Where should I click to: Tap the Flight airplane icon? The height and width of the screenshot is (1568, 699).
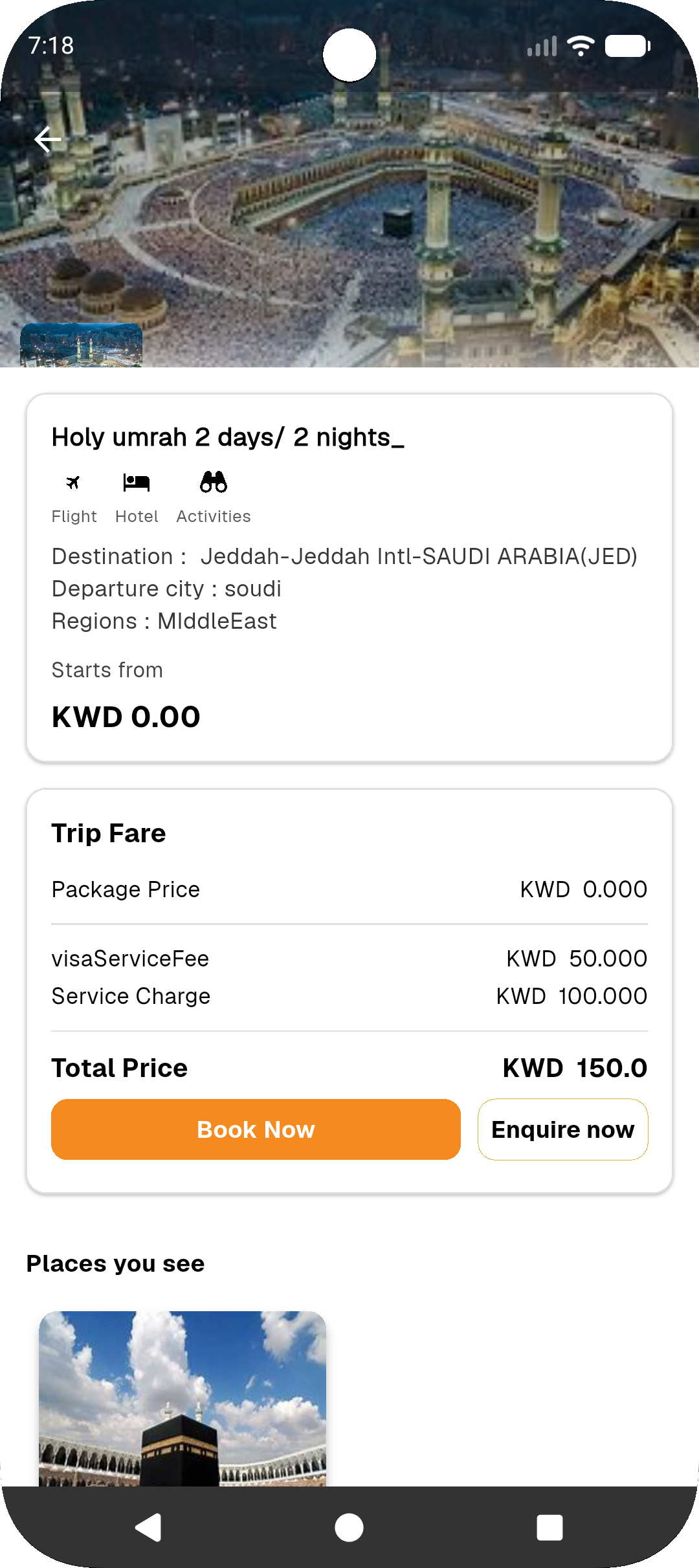point(73,483)
